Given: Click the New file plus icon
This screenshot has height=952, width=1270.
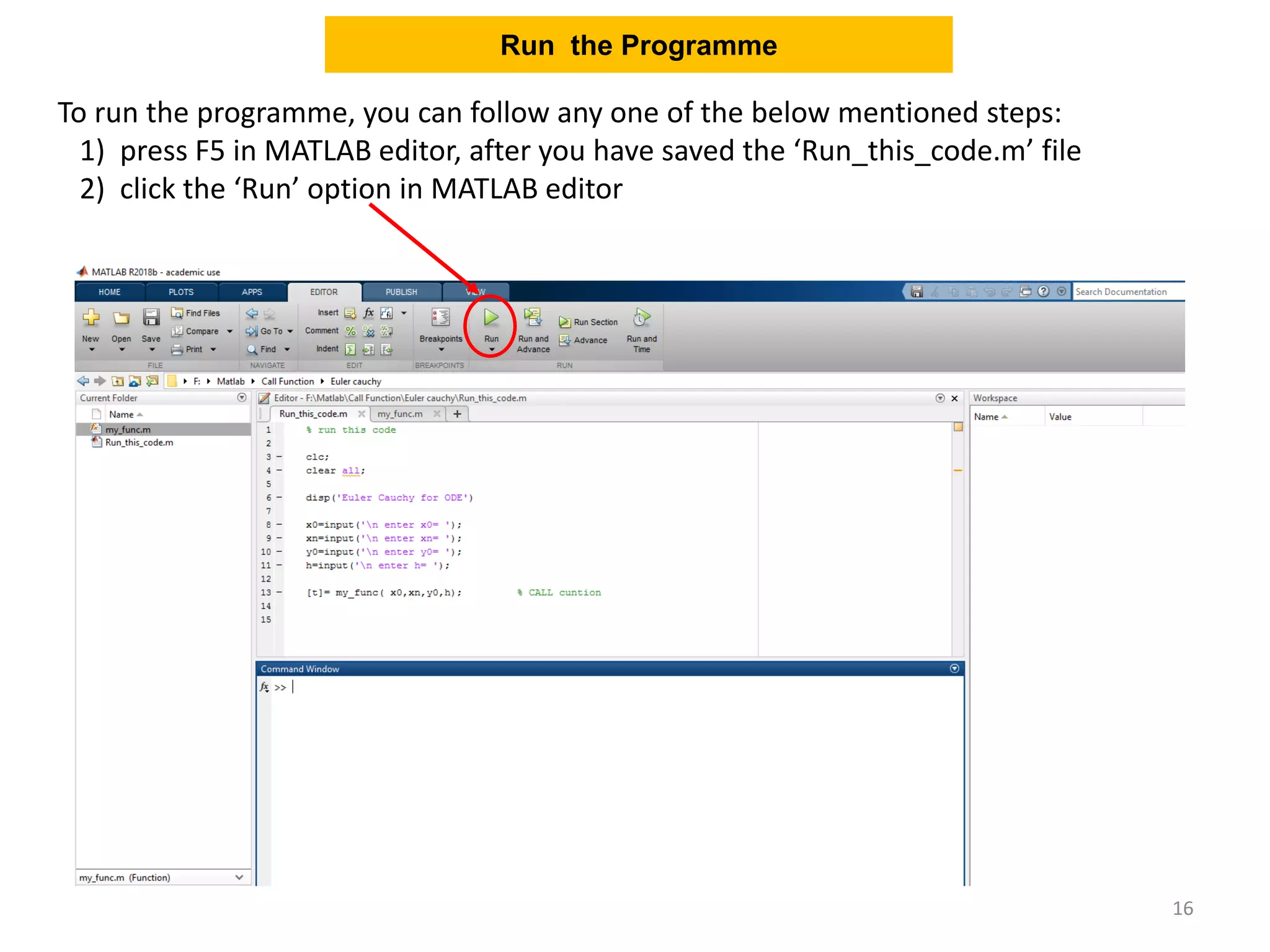Looking at the screenshot, I should pos(91,317).
